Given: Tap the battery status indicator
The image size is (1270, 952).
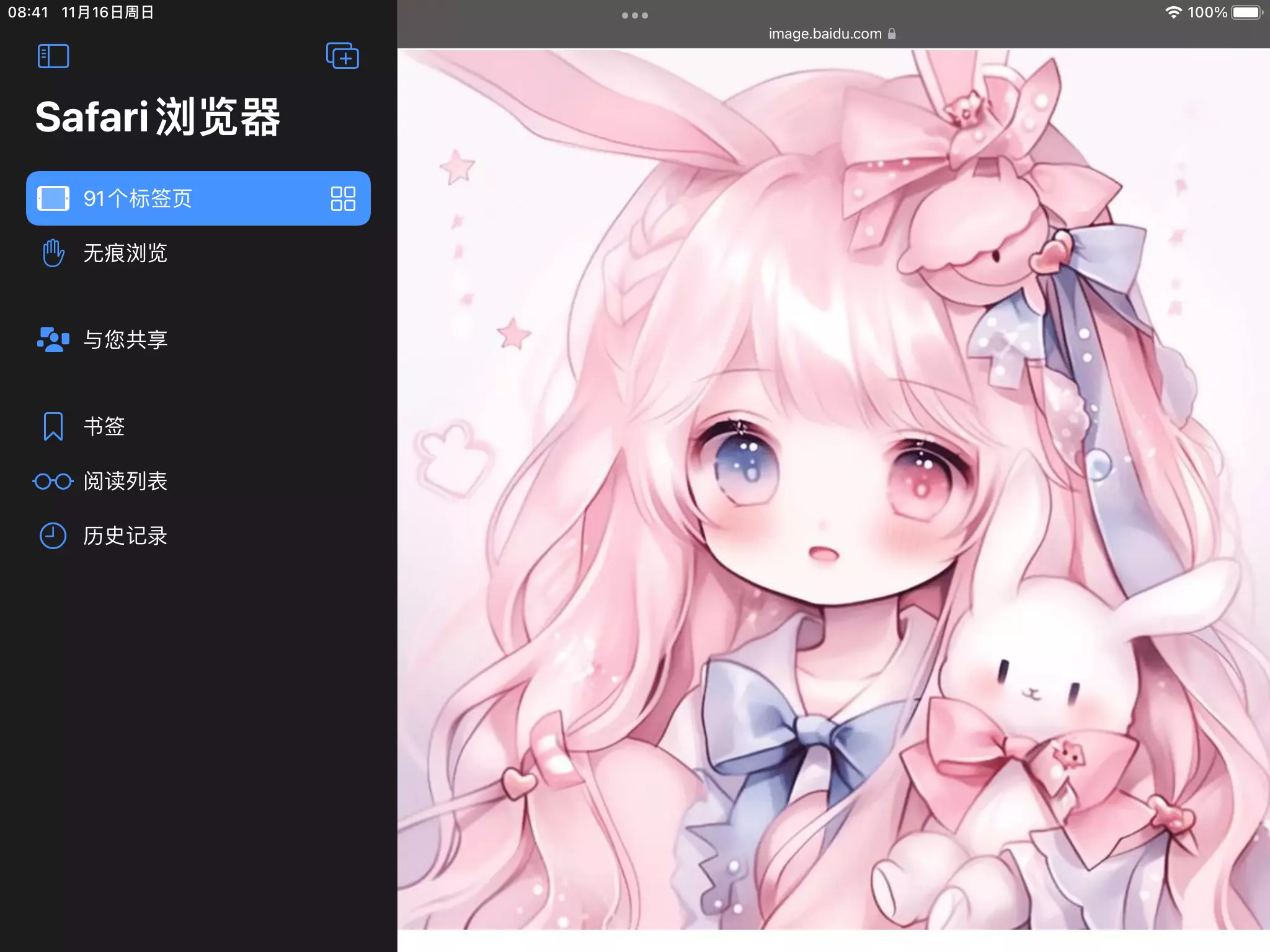Looking at the screenshot, I should pyautogui.click(x=1247, y=12).
